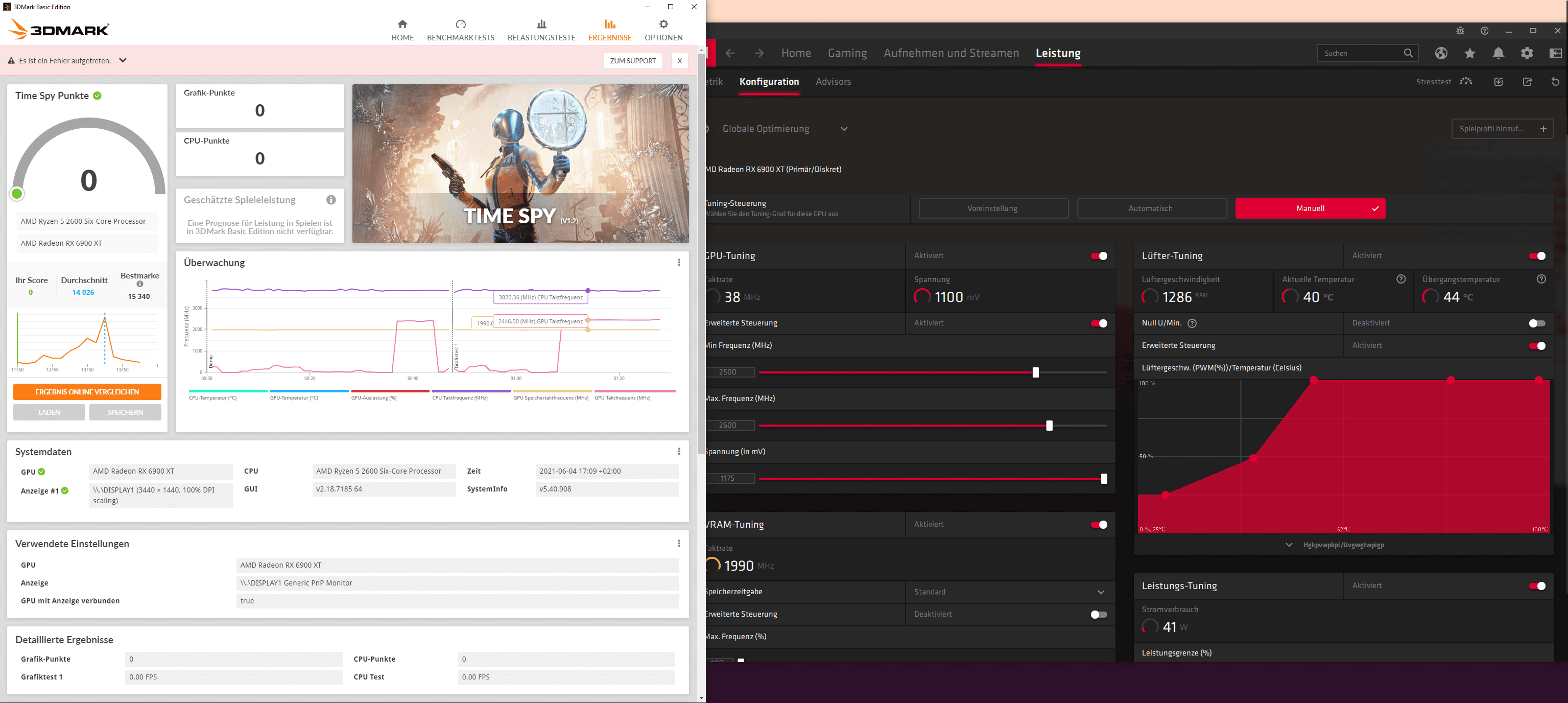Click the Zum Support button
The image size is (1568, 703).
(632, 61)
